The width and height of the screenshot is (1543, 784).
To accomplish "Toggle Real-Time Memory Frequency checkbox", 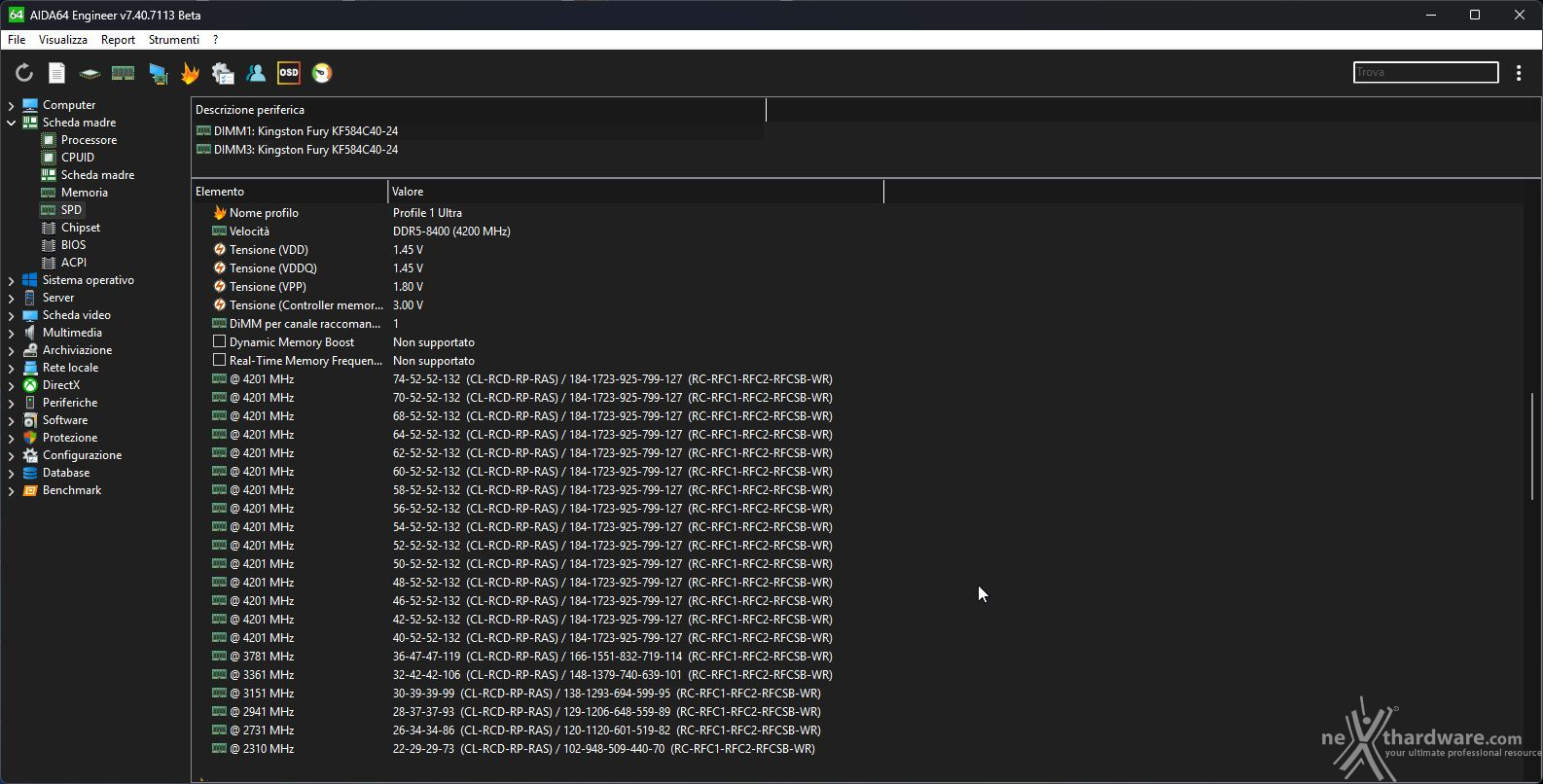I will pyautogui.click(x=220, y=360).
